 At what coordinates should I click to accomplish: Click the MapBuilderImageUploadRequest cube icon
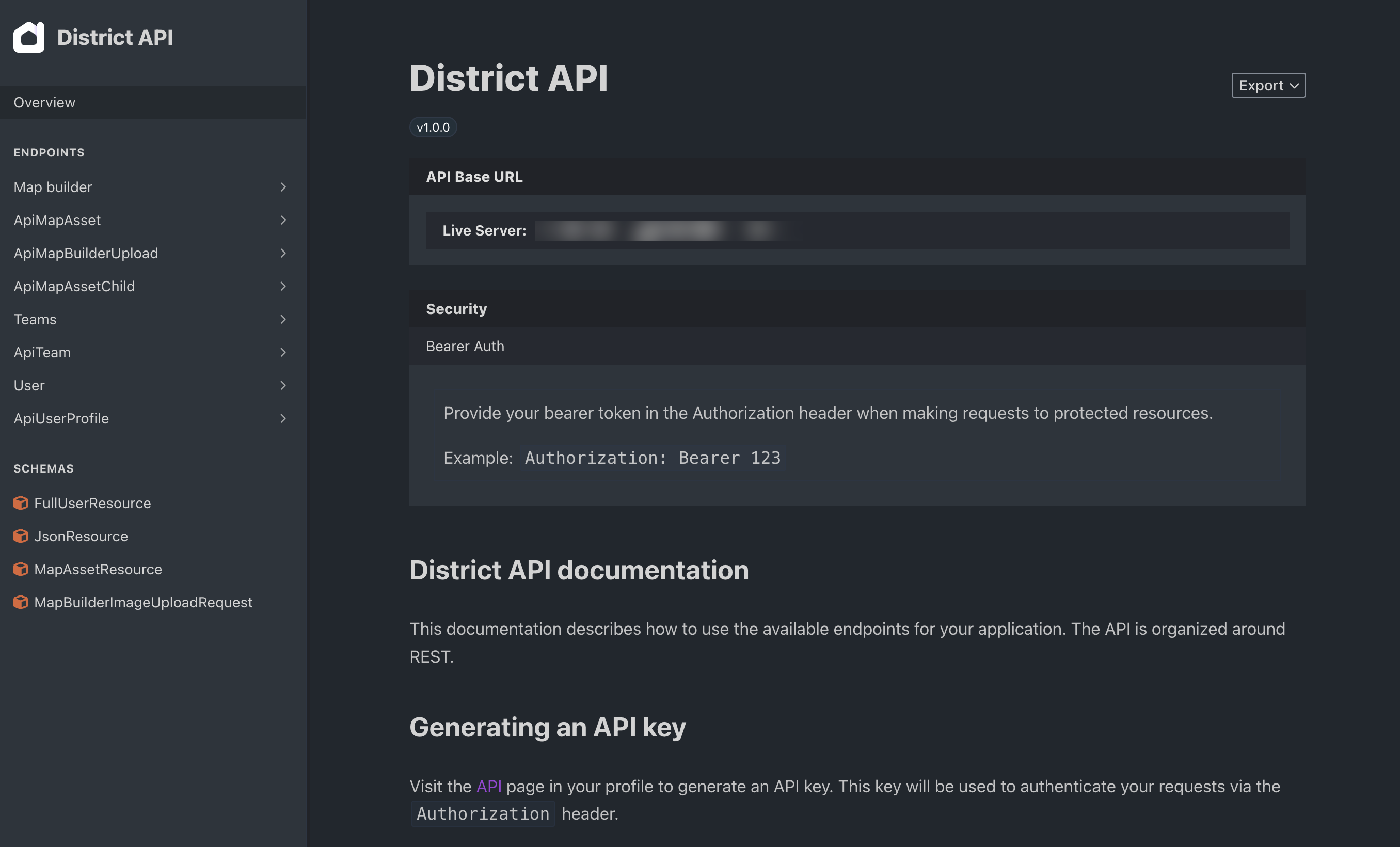pos(21,602)
